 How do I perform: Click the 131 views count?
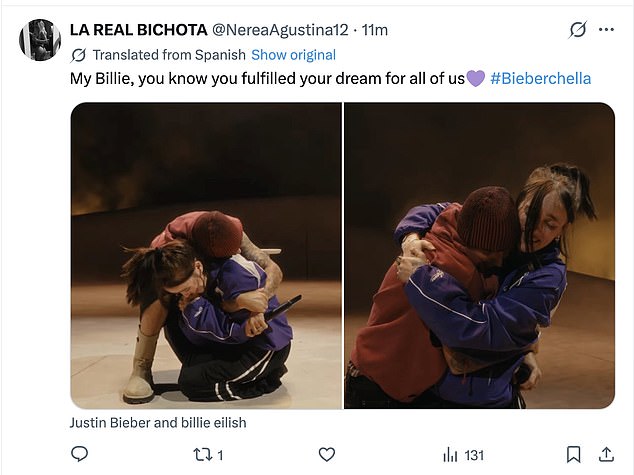[474, 455]
